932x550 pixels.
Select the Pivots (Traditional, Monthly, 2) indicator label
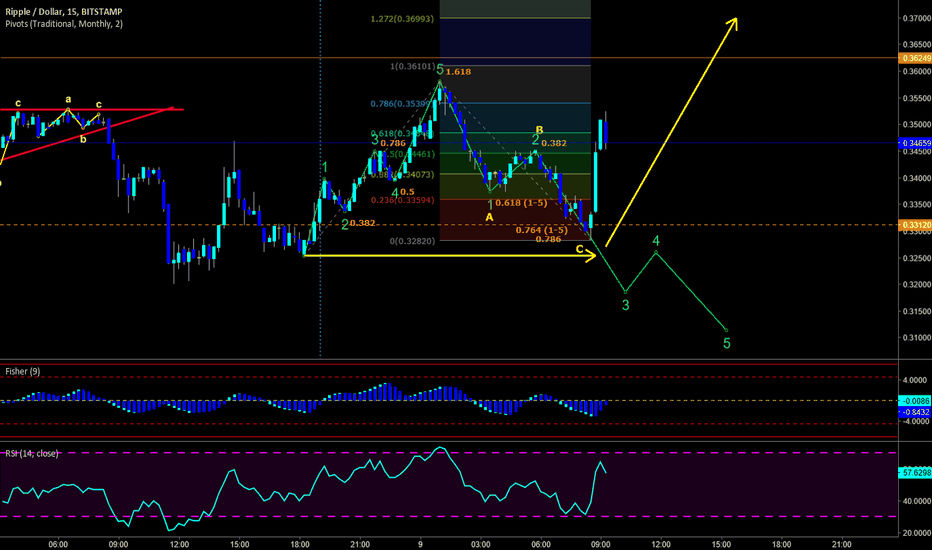click(x=64, y=24)
